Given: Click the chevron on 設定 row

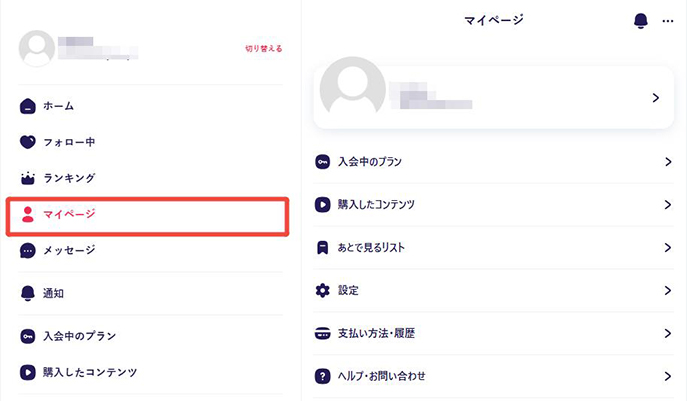Looking at the screenshot, I should click(x=668, y=290).
